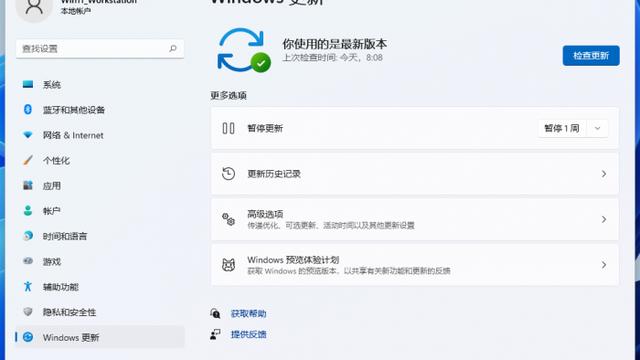Select 时间和语言 sidebar item

pos(100,236)
